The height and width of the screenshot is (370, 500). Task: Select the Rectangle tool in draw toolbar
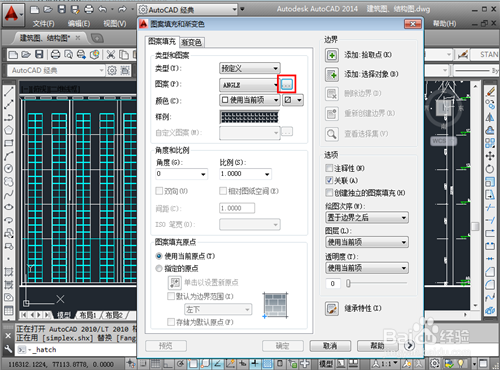tap(9, 143)
